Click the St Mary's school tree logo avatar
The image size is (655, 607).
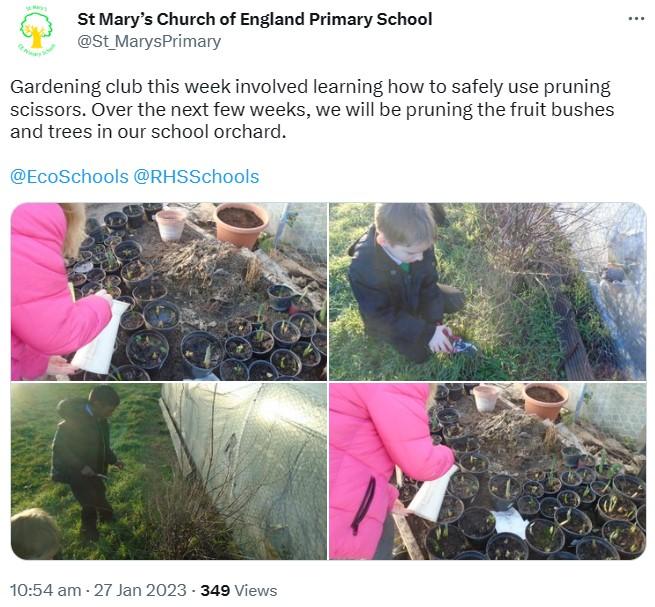(37, 31)
